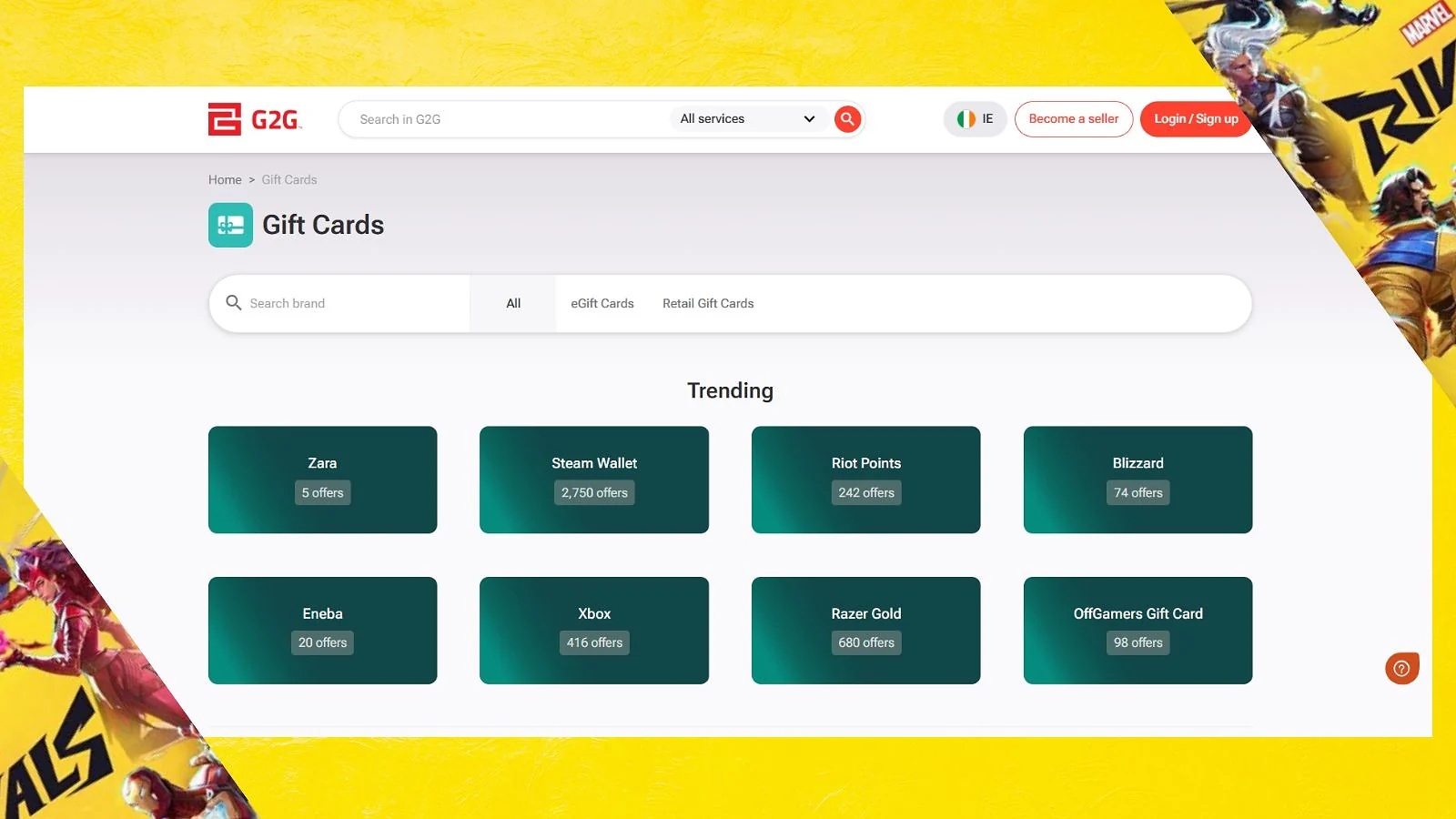Switch to the eGift Cards tab
This screenshot has width=1456, height=819.
(x=602, y=303)
